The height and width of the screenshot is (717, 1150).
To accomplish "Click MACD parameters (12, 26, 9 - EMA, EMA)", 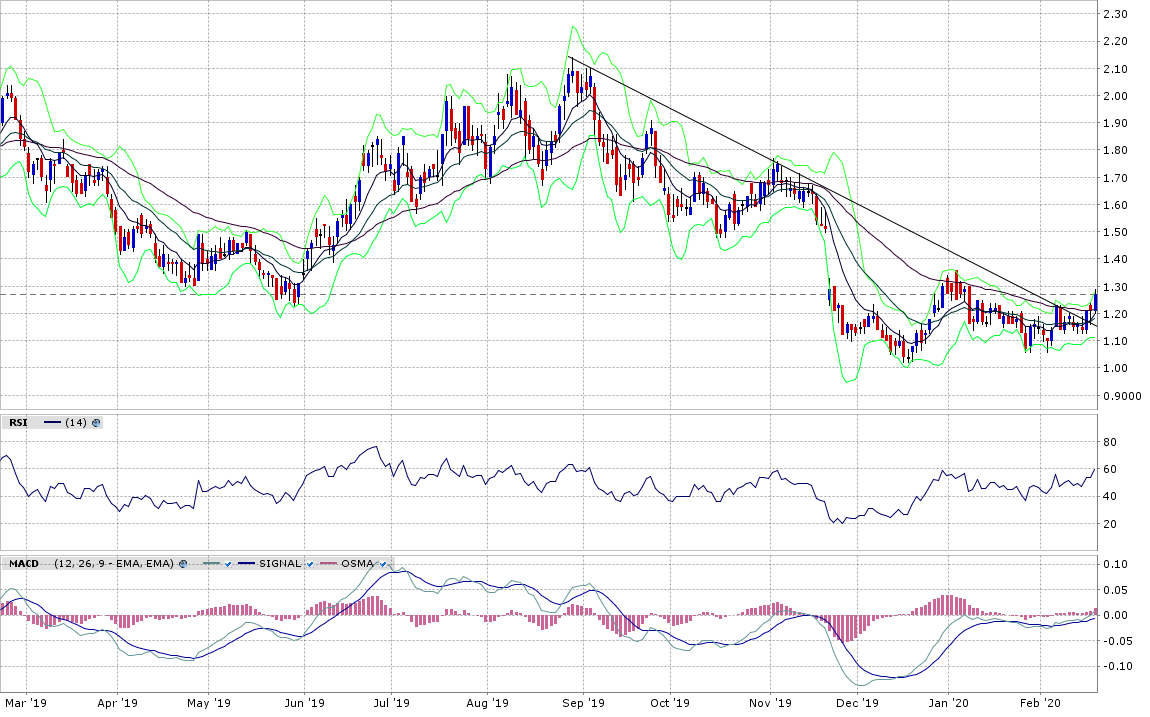I will [x=114, y=564].
